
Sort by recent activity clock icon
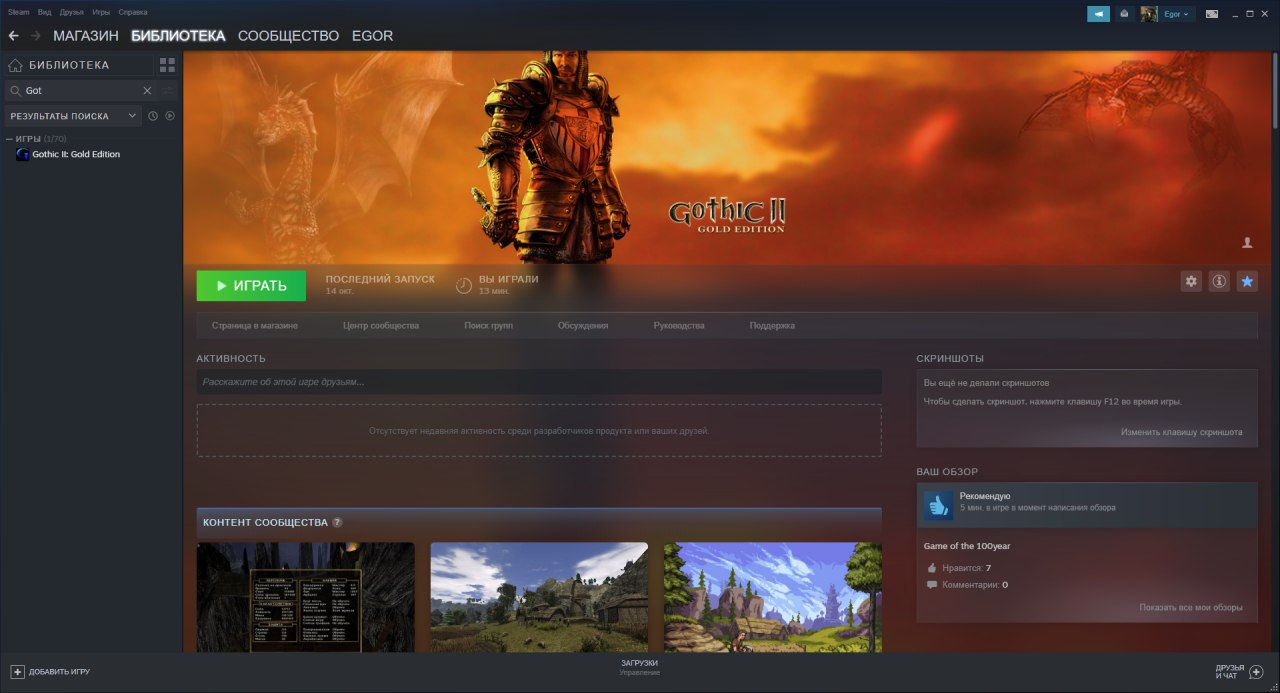(x=153, y=116)
